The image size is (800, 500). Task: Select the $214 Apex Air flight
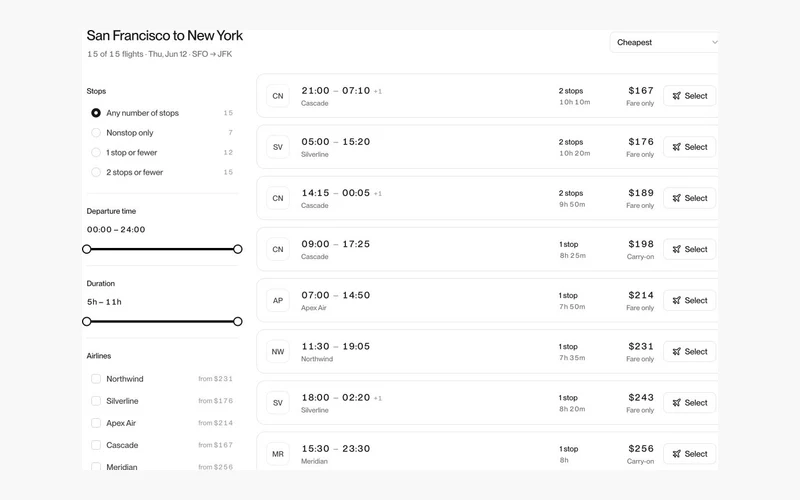(689, 301)
